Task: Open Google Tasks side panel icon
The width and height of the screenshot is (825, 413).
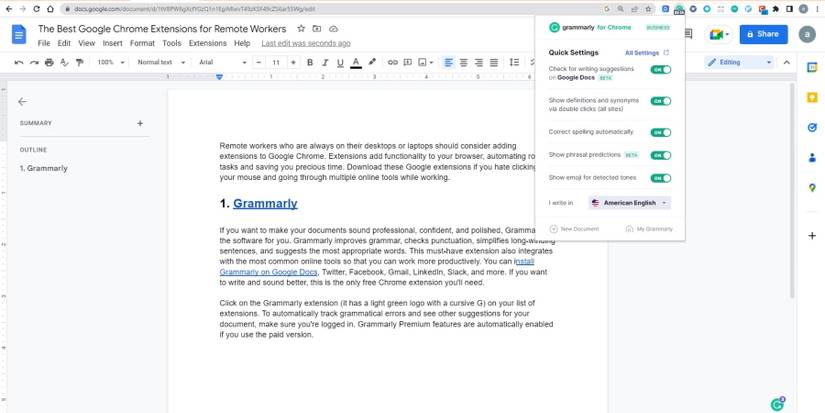Action: coord(812,127)
